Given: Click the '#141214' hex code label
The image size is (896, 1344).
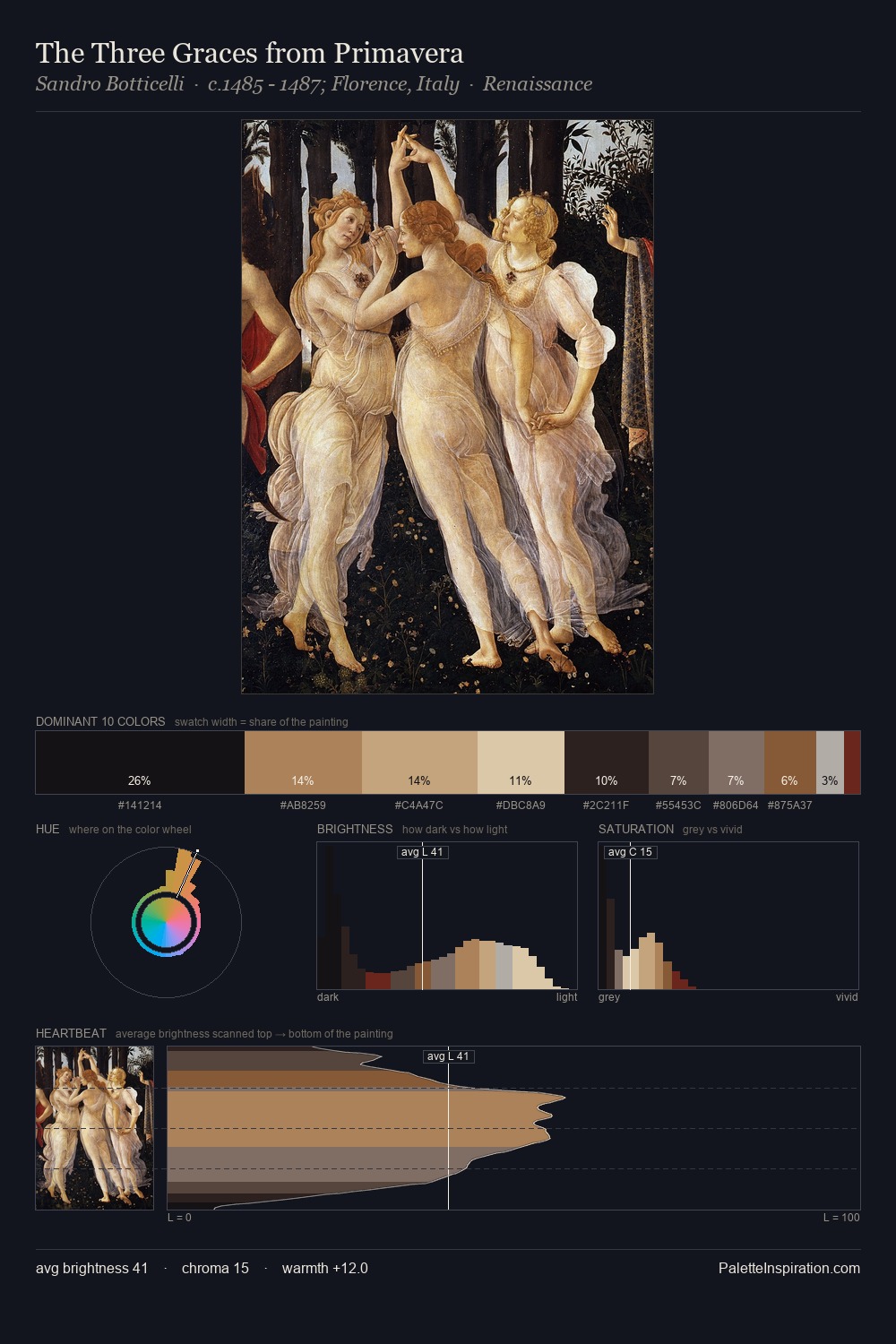Looking at the screenshot, I should tap(140, 806).
